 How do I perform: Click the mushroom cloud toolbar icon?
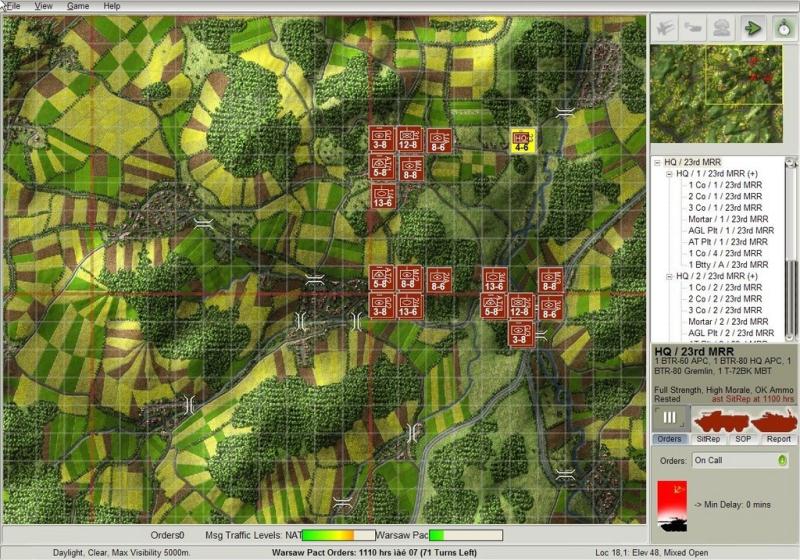click(x=723, y=28)
